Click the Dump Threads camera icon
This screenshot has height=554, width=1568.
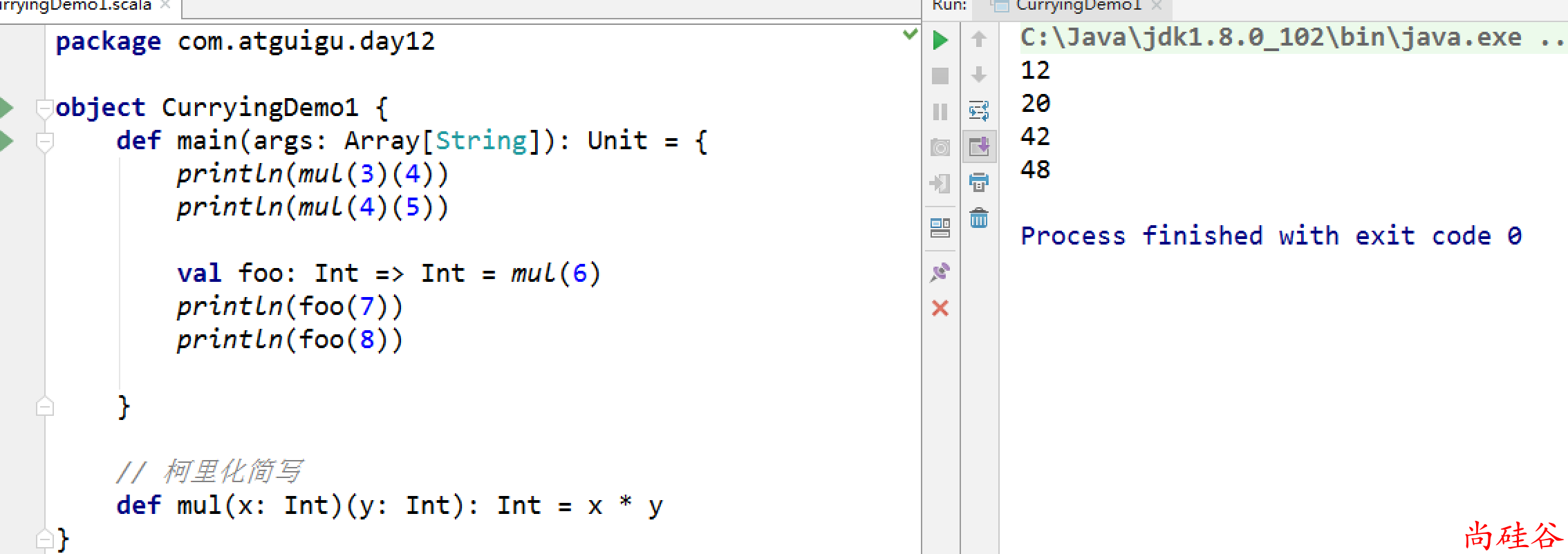pyautogui.click(x=940, y=148)
